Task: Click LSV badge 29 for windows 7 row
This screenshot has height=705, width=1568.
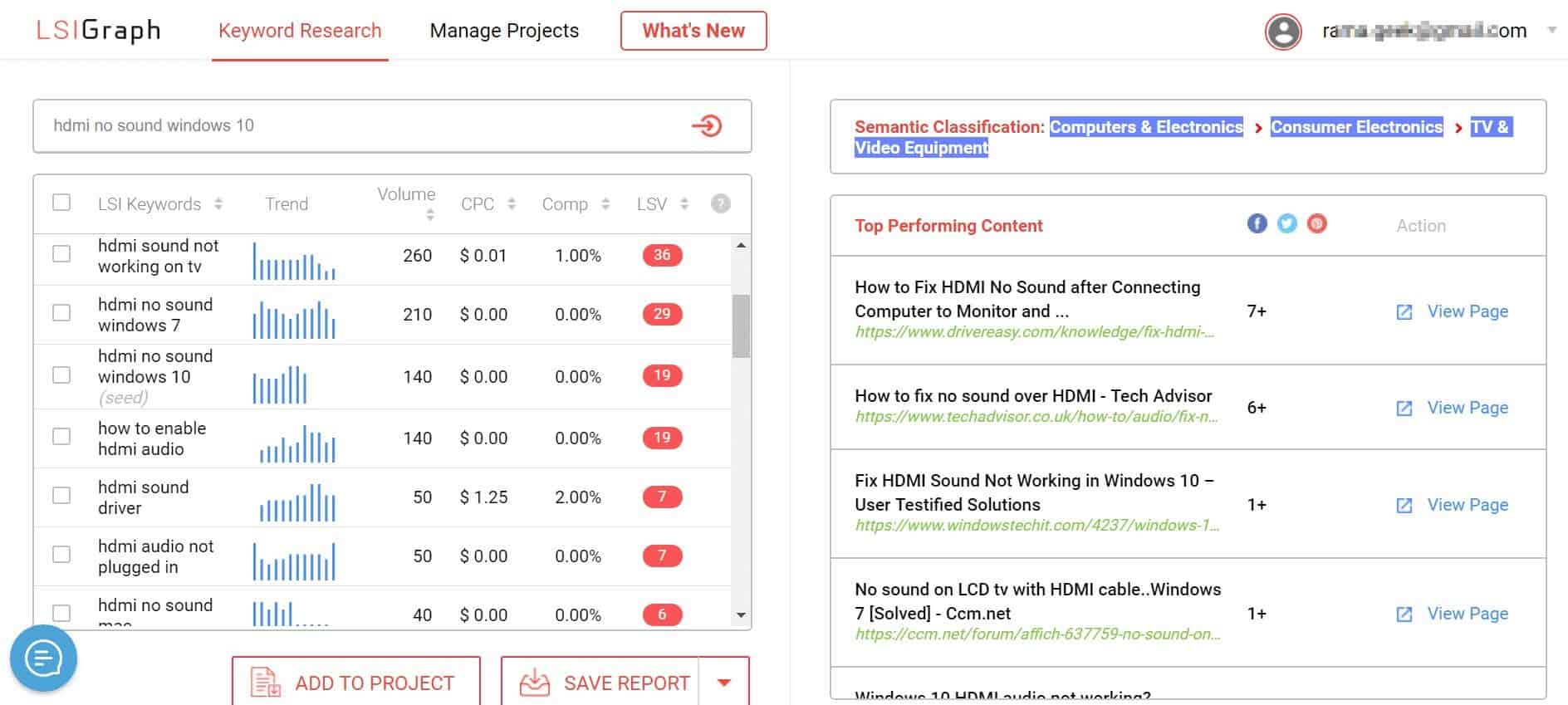Action: point(662,314)
